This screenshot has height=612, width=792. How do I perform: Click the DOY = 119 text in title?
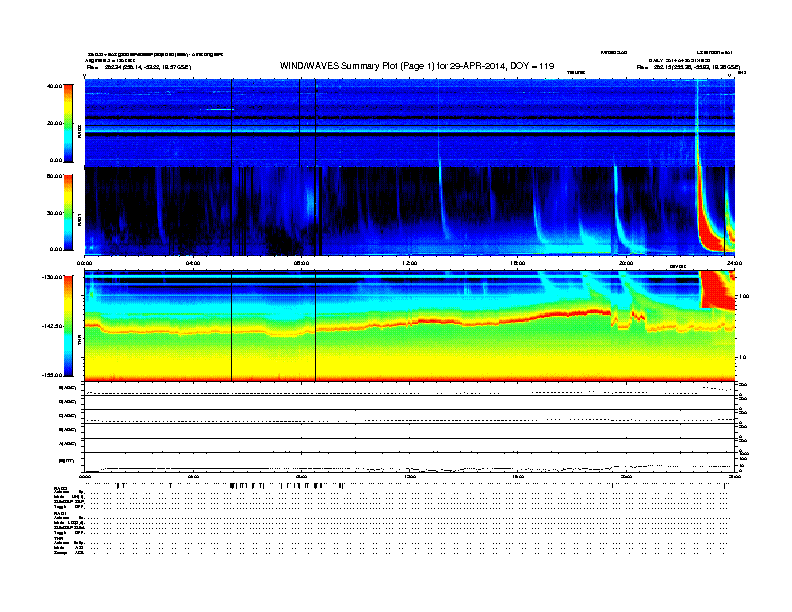tap(532, 66)
